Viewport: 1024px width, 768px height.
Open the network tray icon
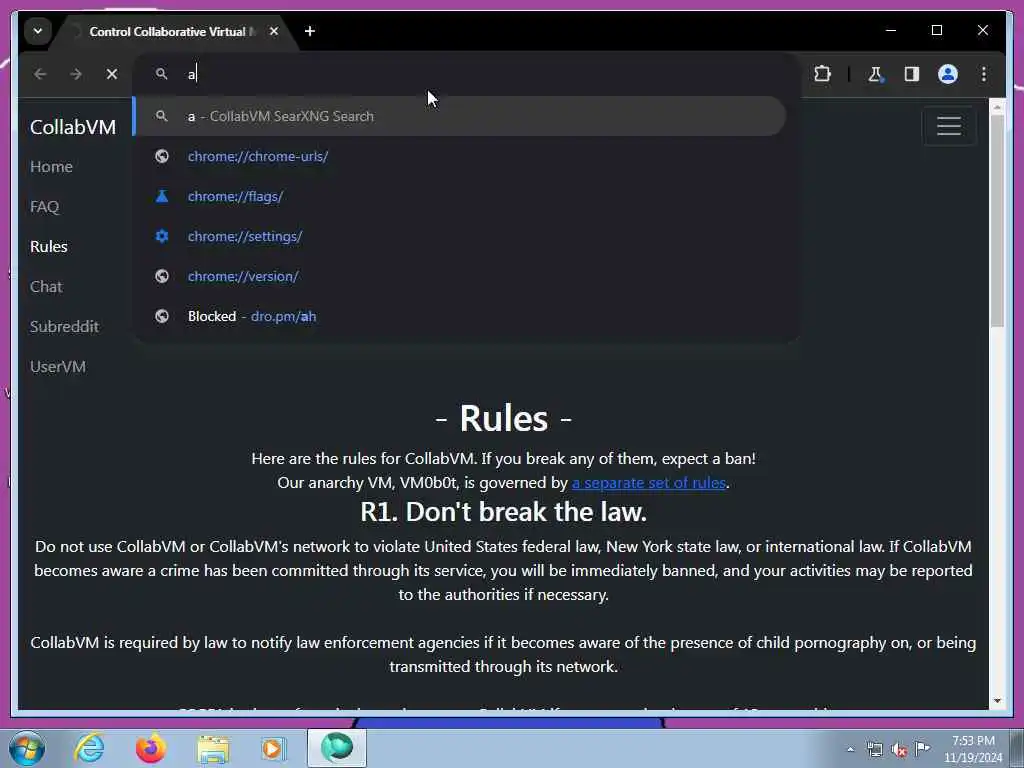pyautogui.click(x=874, y=749)
